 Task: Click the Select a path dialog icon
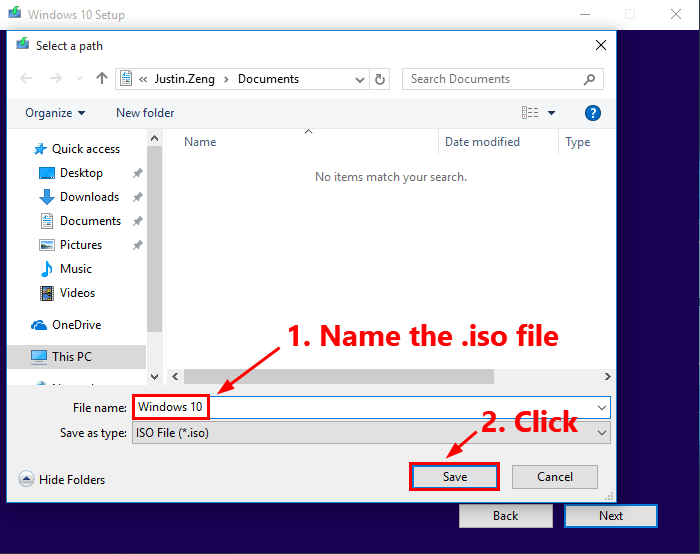pos(23,44)
